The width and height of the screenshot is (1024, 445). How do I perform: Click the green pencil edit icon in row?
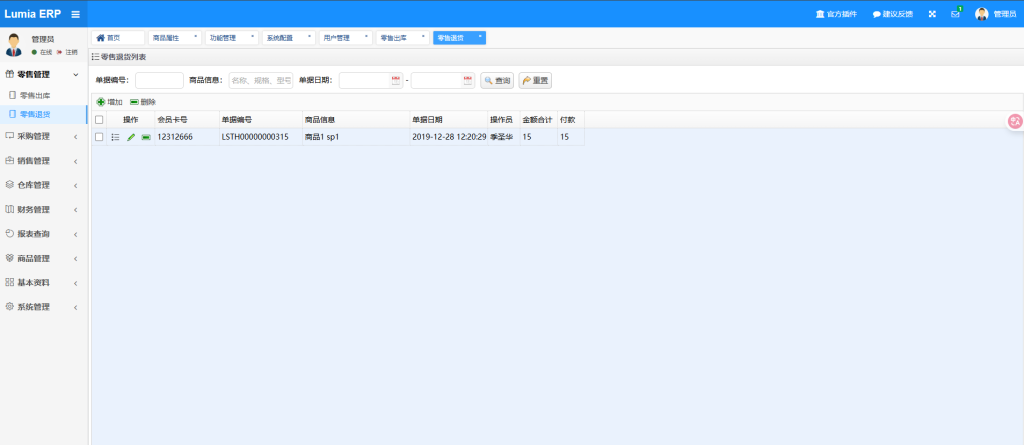pos(131,137)
